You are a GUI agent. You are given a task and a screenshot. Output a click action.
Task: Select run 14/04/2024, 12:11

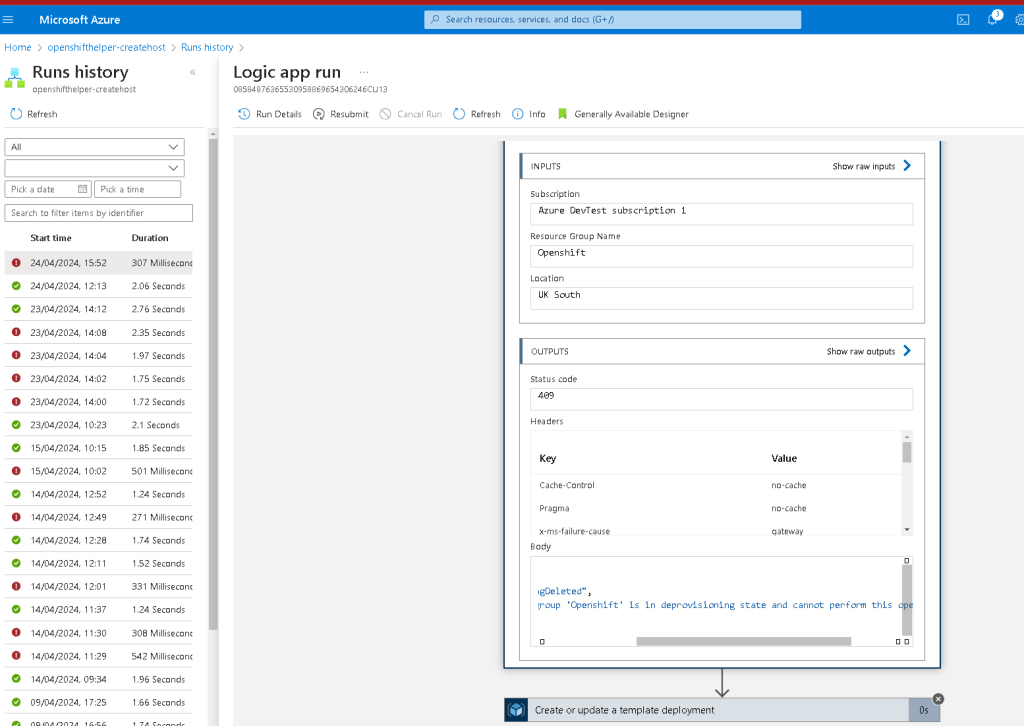click(99, 563)
